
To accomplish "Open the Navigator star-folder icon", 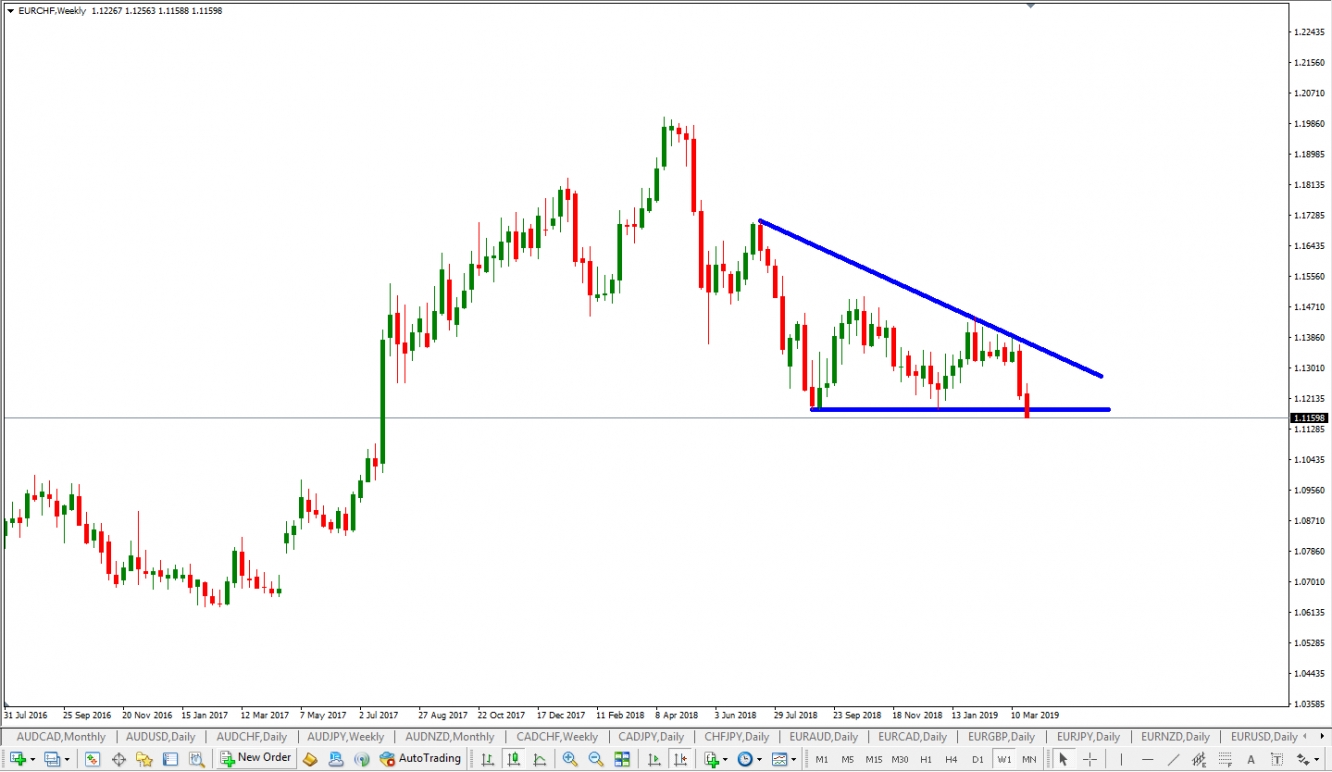I will 144,759.
